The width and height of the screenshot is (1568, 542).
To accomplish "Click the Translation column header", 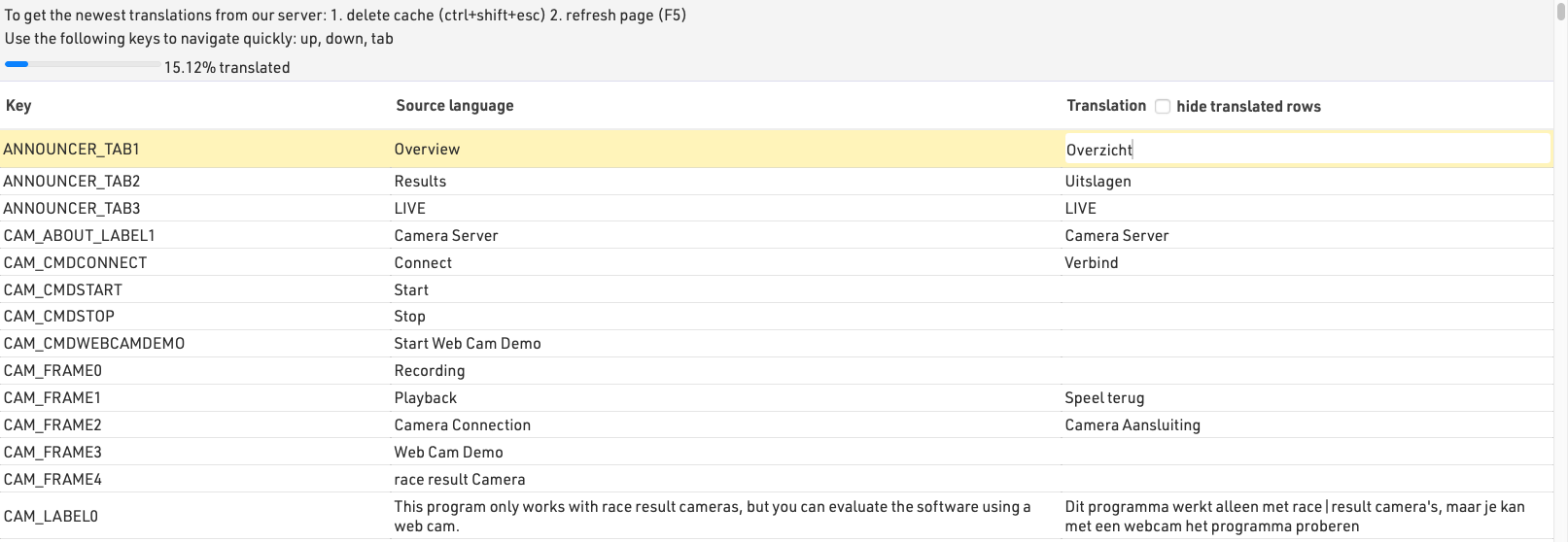I will point(1106,106).
